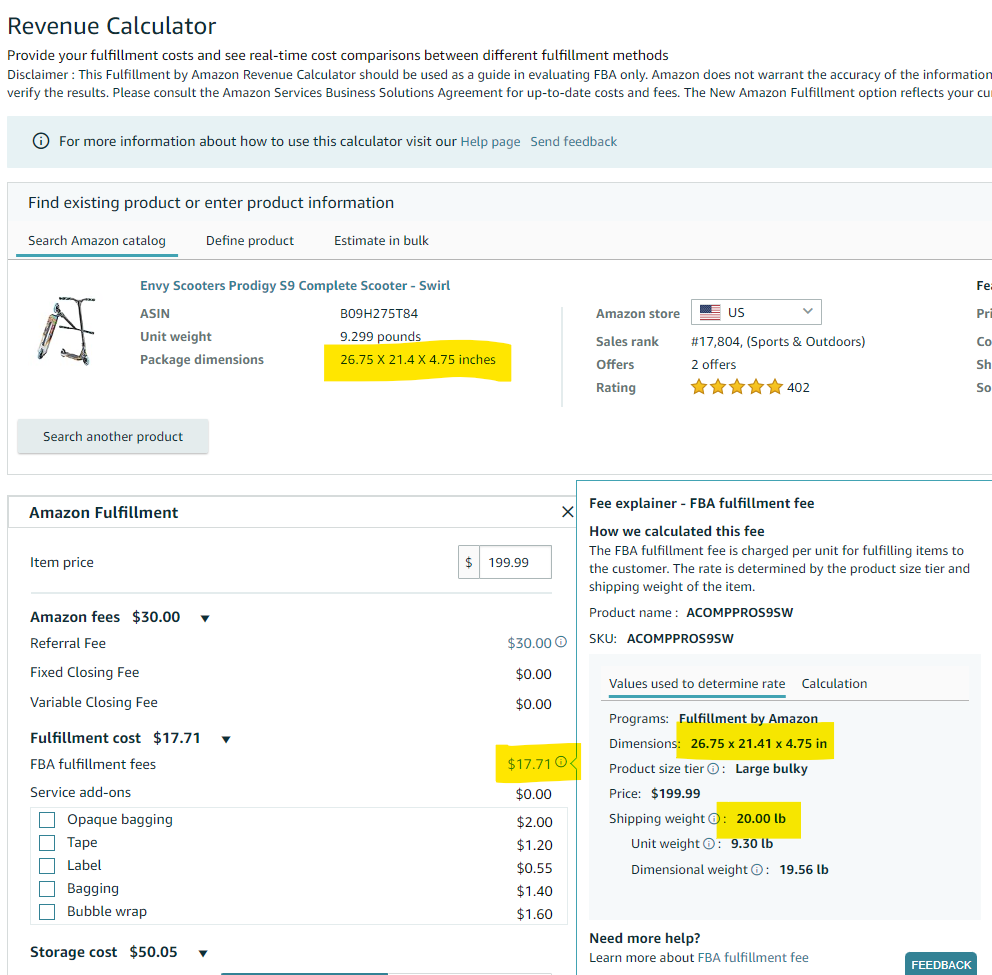Viewport: 992px width, 975px height.
Task: Go to Estimate in bulk tab
Action: point(381,240)
